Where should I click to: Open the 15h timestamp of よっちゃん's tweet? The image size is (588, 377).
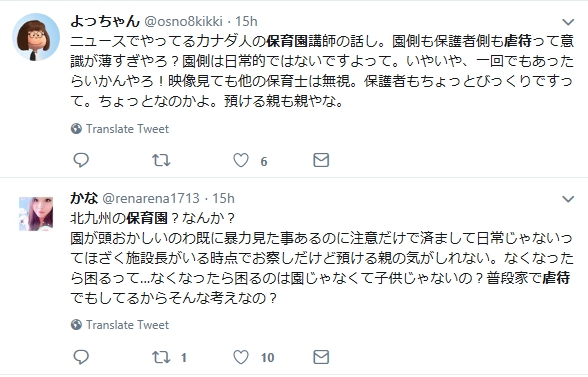(x=246, y=21)
